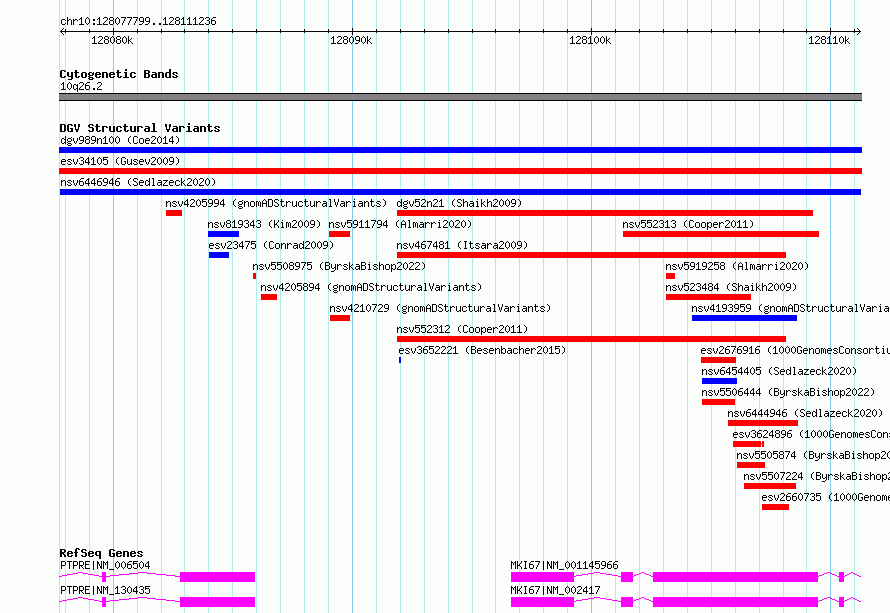Open the nsv523484 (Shaikh2009) label

(731, 287)
